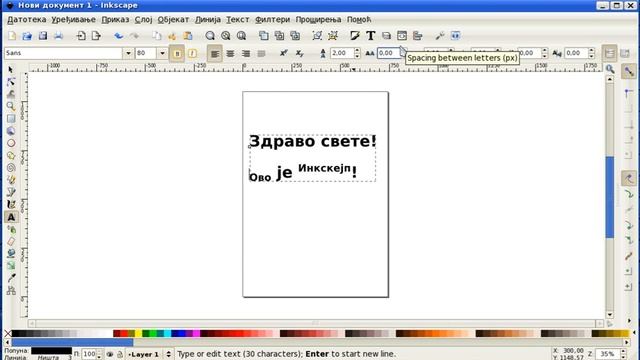The height and width of the screenshot is (360, 640).
Task: Create a new document icon
Action: click(12, 36)
